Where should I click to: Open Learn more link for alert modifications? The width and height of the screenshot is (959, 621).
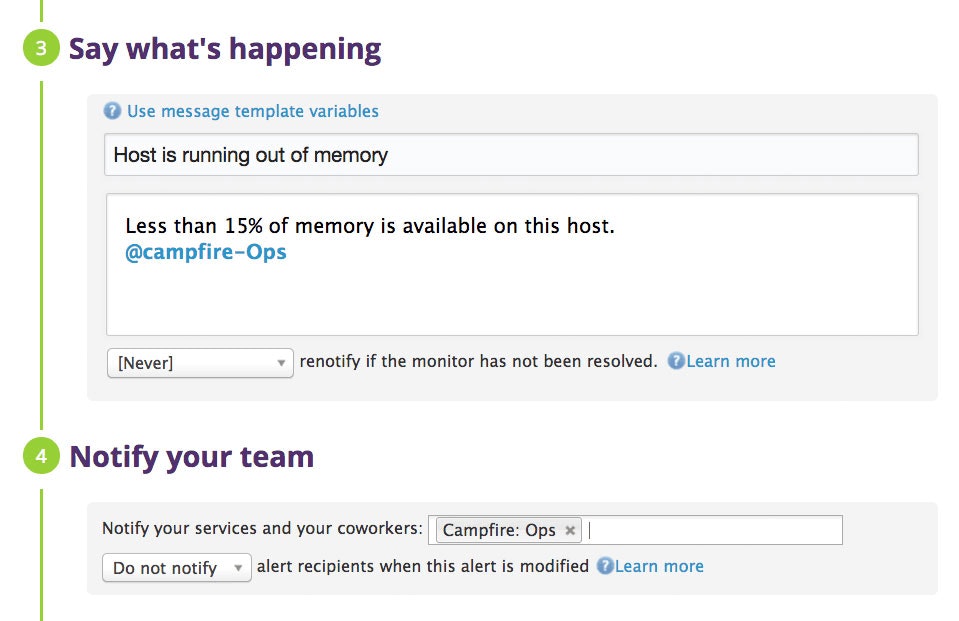click(659, 566)
